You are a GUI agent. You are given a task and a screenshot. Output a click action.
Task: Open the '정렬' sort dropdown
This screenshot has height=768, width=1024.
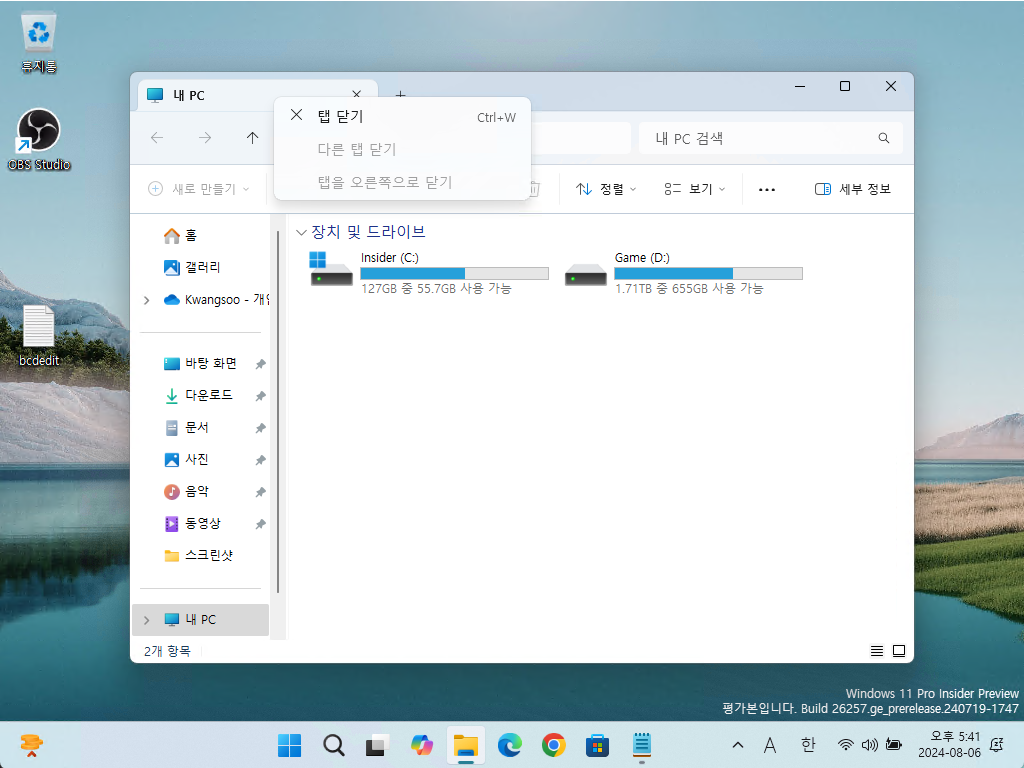coord(605,189)
